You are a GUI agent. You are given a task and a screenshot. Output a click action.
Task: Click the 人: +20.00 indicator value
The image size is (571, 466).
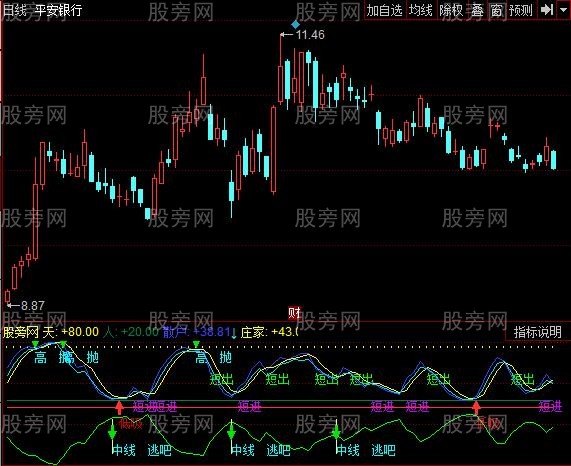coord(131,332)
